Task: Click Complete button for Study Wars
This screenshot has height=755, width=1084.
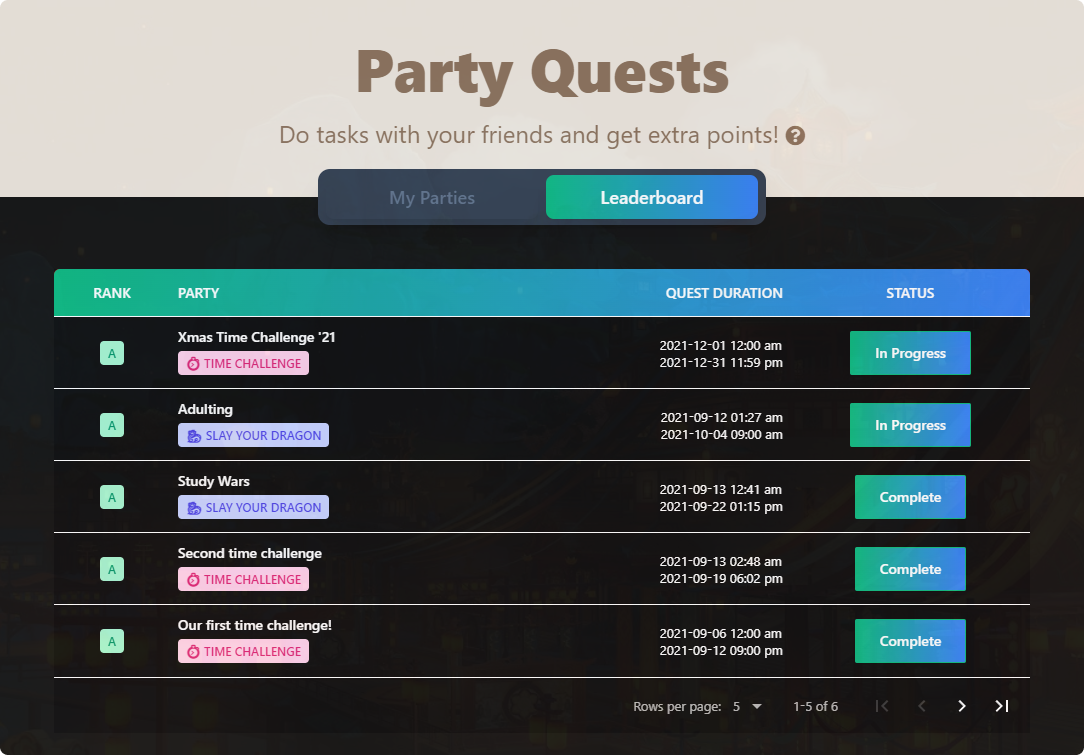Action: coord(910,497)
